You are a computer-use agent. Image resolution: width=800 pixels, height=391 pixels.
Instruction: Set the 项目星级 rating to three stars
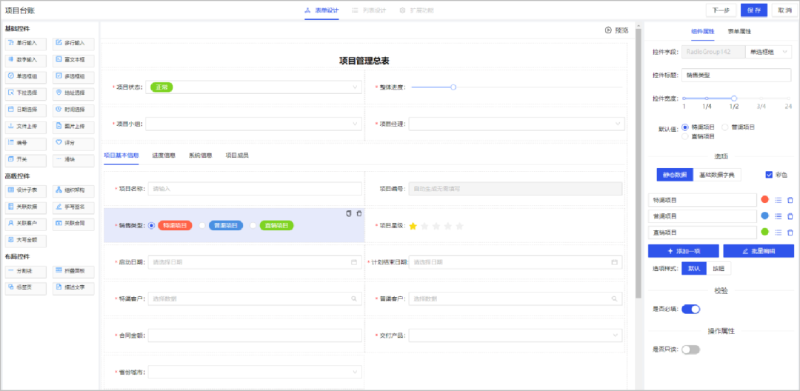(x=436, y=226)
